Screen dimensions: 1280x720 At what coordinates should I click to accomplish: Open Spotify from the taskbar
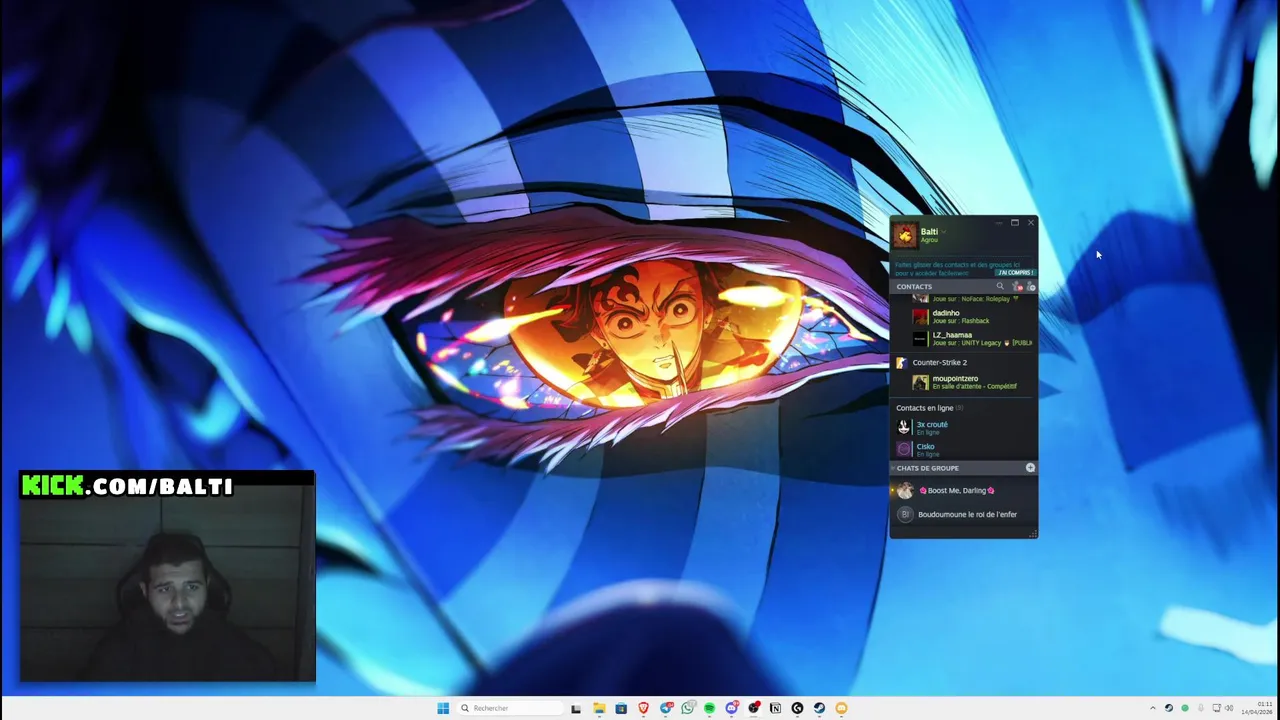pos(709,708)
